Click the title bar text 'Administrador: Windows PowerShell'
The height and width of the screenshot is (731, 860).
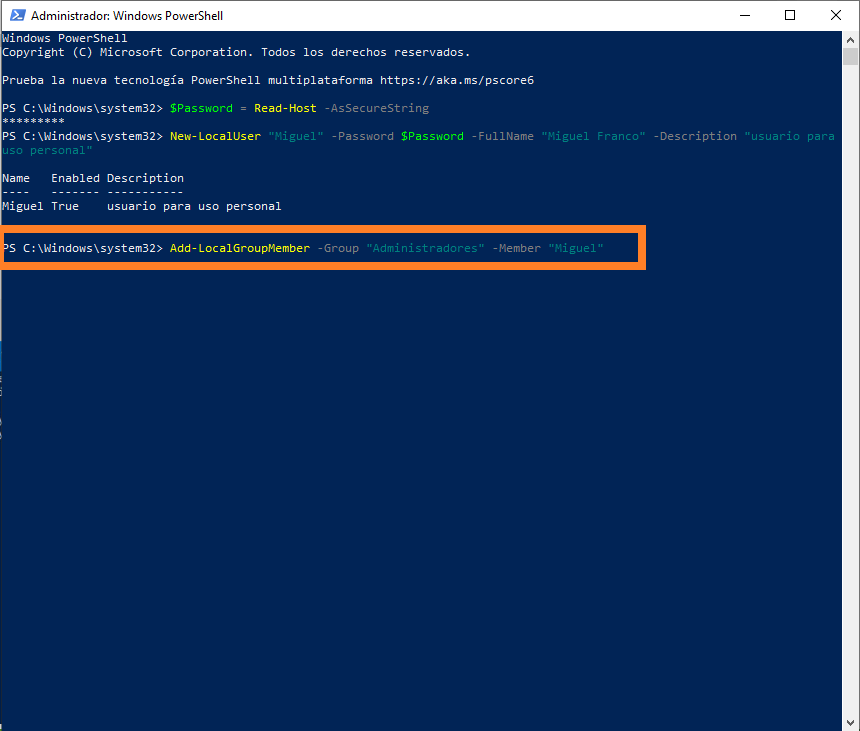[127, 16]
